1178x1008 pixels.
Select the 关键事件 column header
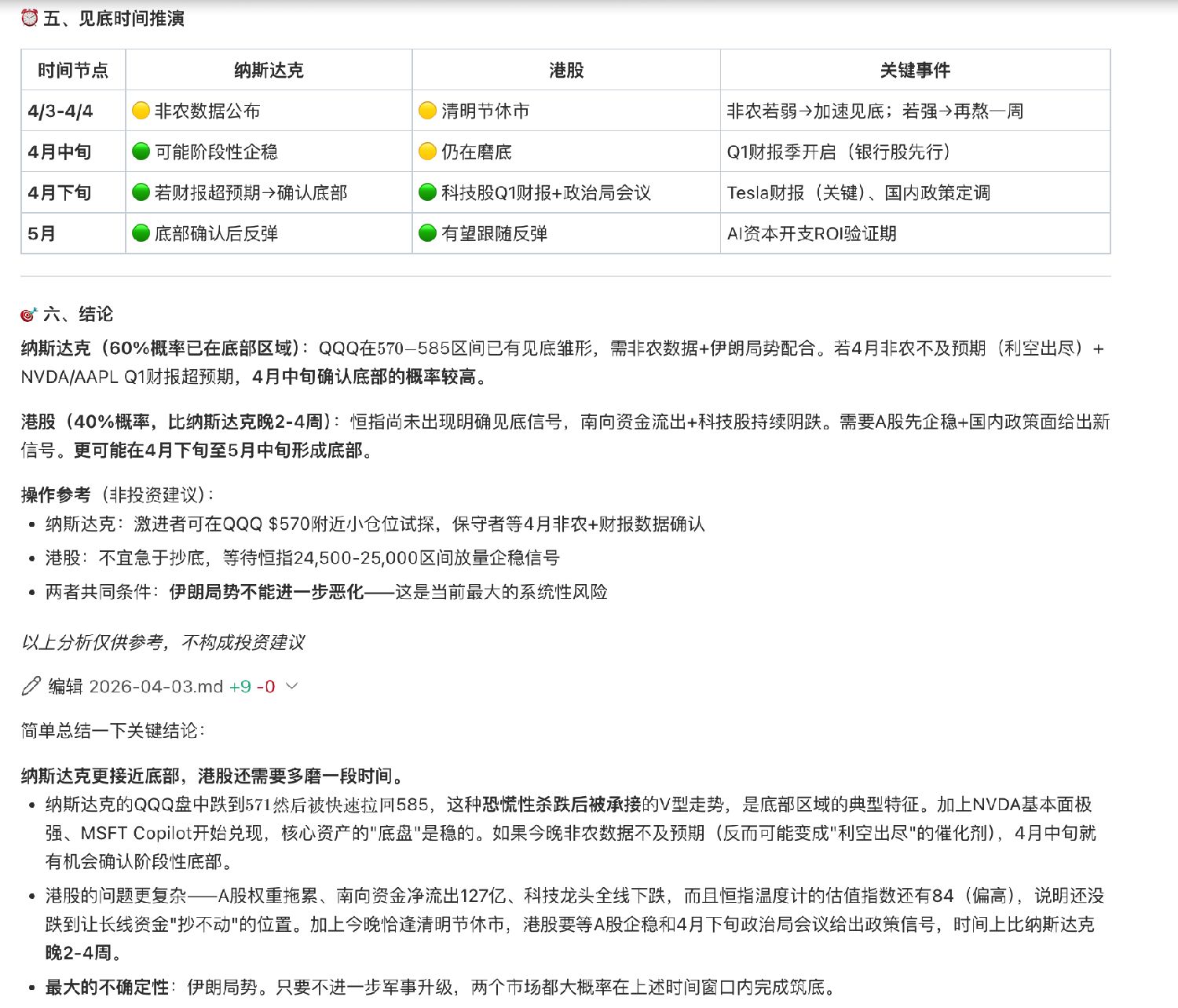point(915,71)
